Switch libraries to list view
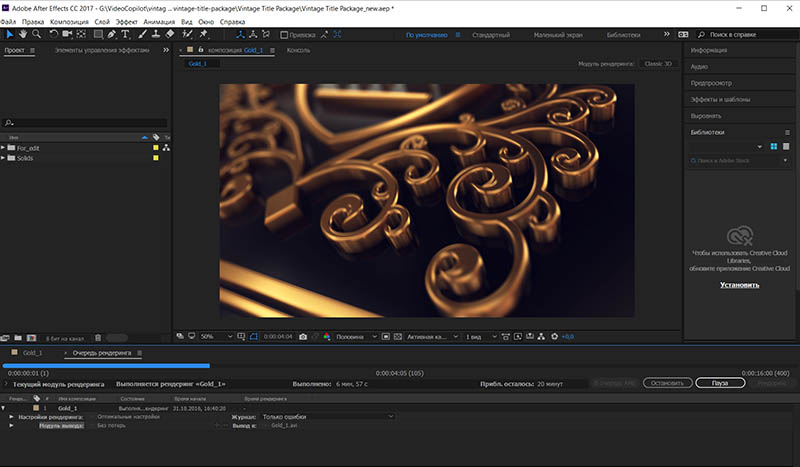The width and height of the screenshot is (800, 467). pos(786,146)
